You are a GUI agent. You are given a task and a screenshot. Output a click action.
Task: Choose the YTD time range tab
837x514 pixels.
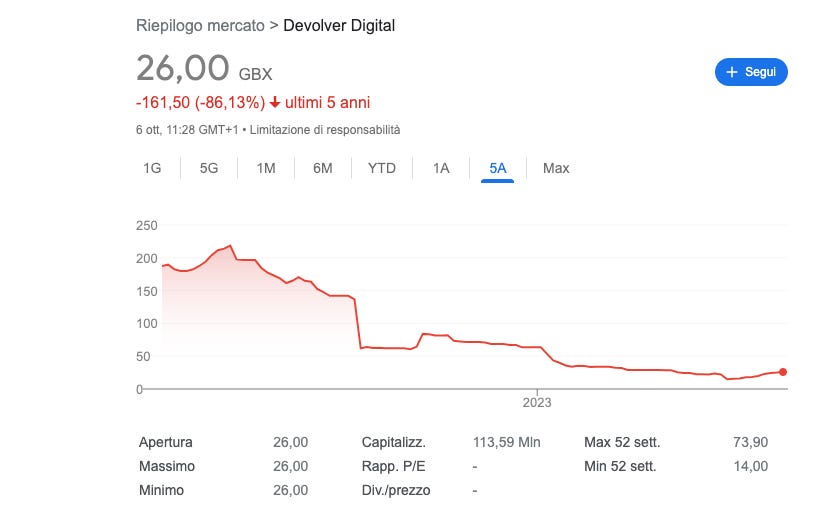click(x=382, y=168)
